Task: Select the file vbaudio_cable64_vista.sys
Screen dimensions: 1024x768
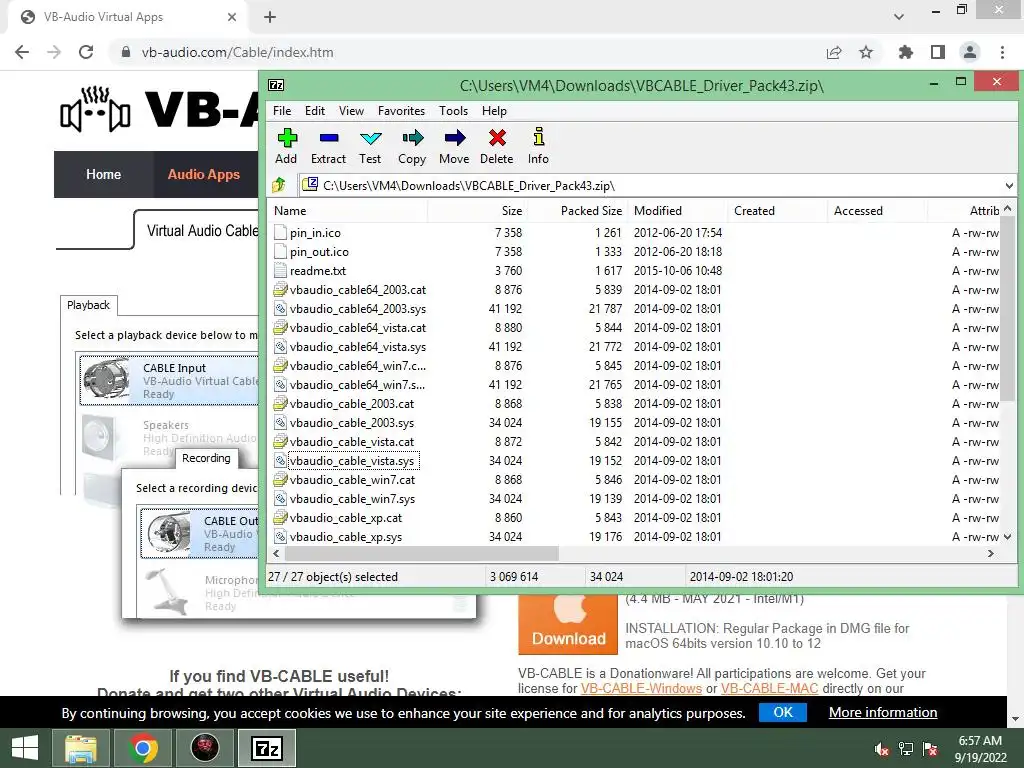Action: click(358, 347)
